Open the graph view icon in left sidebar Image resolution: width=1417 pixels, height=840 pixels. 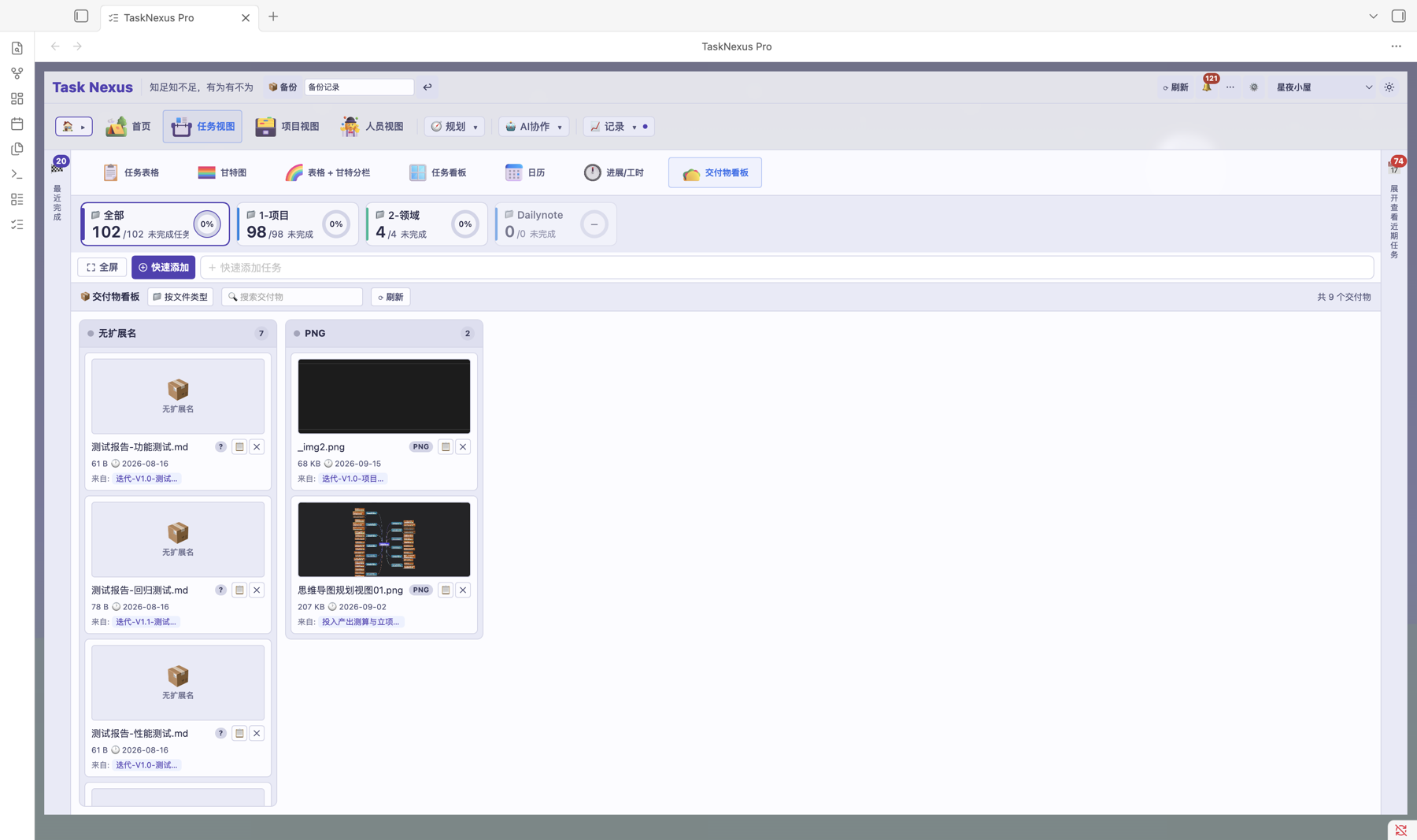pyautogui.click(x=17, y=73)
